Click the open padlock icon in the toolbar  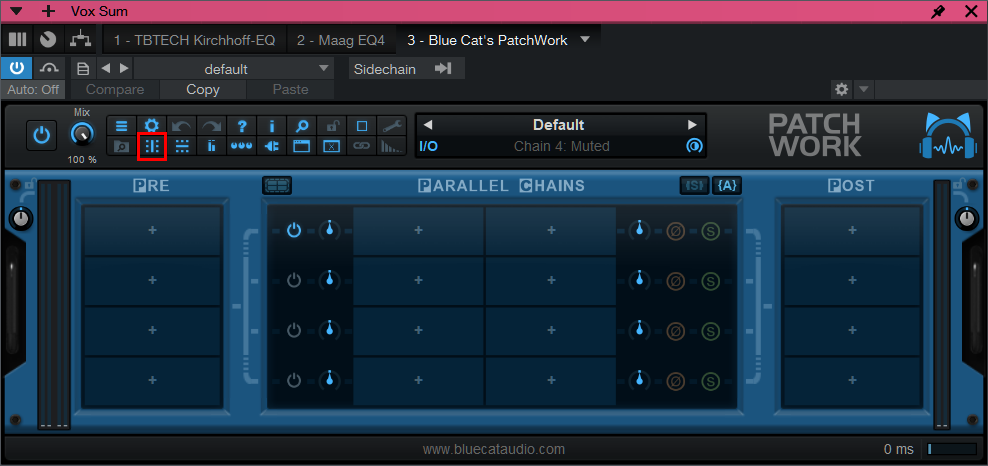coord(332,127)
